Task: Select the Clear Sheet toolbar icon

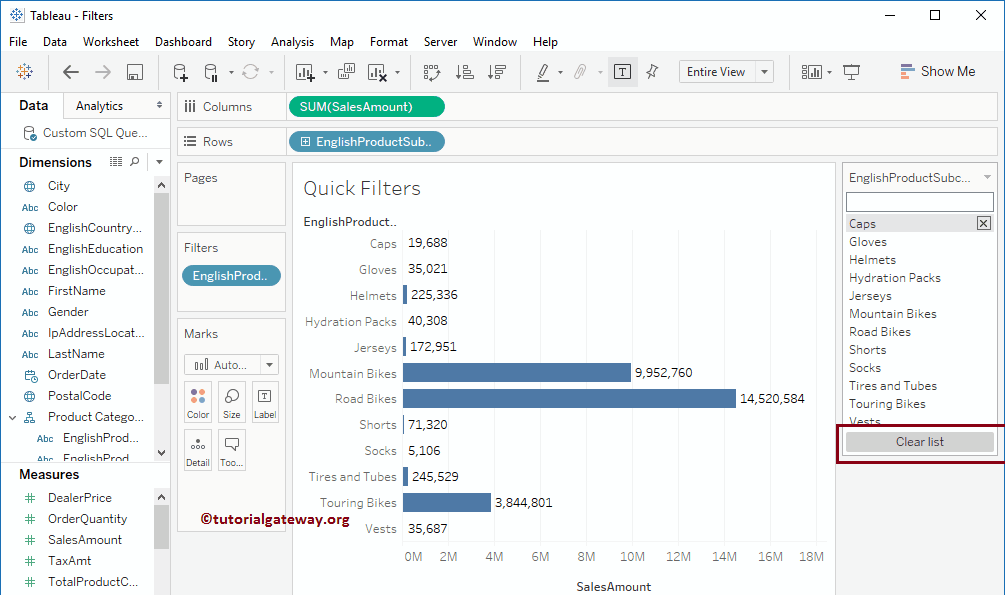Action: pos(378,72)
